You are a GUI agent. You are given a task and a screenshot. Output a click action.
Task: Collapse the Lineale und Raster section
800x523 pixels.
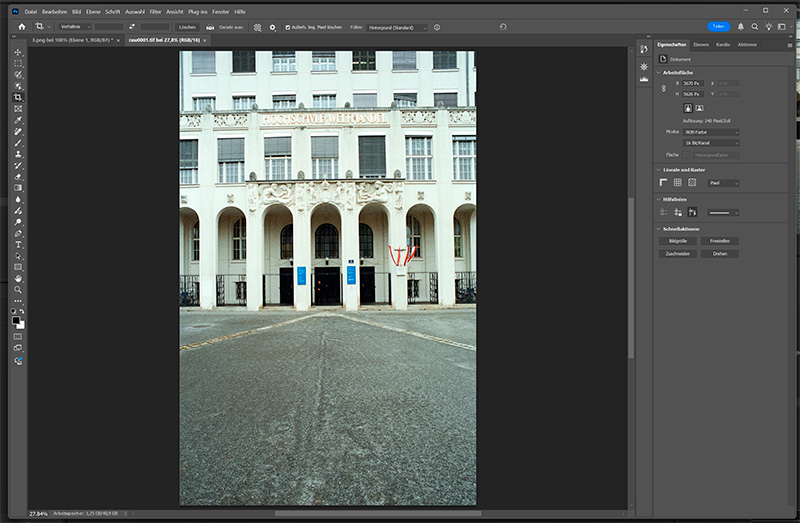tap(659, 169)
